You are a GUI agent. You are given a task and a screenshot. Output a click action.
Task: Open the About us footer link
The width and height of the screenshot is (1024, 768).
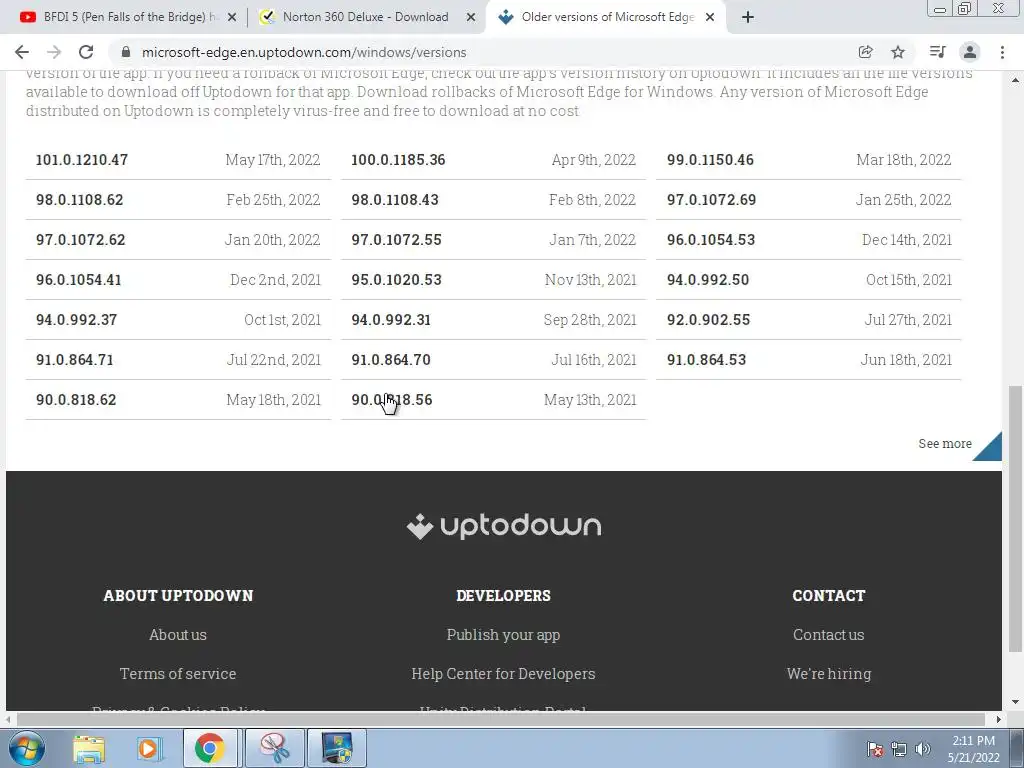point(178,634)
